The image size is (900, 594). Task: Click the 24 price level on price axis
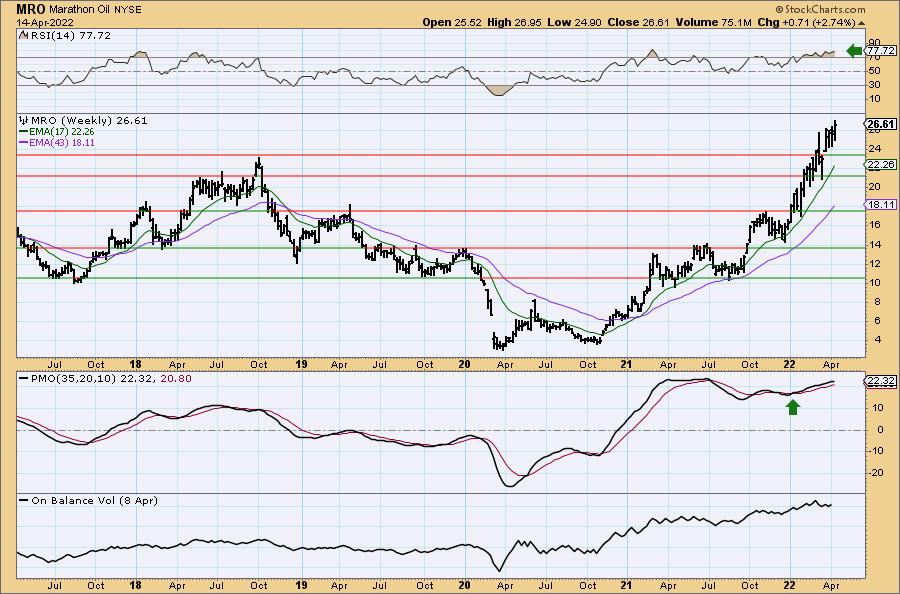pyautogui.click(x=875, y=149)
